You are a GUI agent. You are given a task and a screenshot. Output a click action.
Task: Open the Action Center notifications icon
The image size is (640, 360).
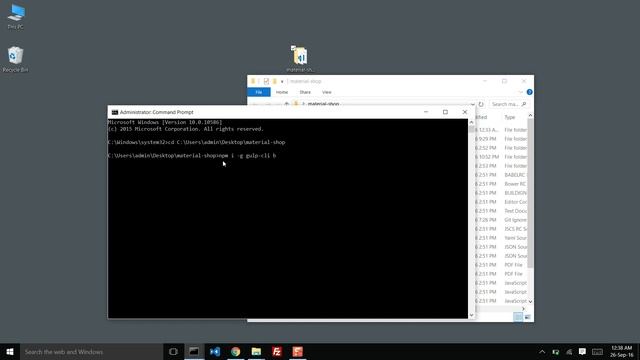click(x=582, y=352)
